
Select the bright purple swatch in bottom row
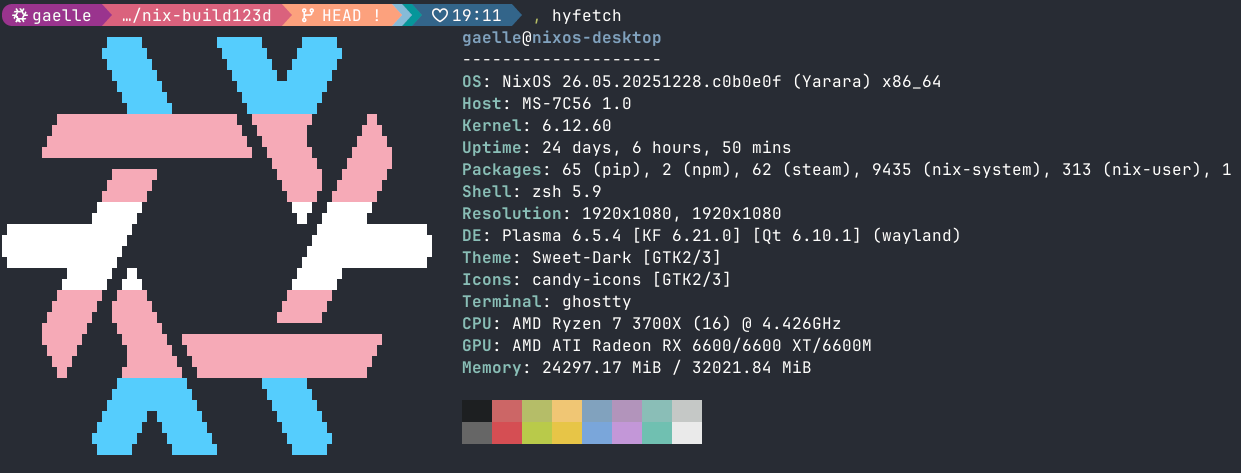[627, 433]
